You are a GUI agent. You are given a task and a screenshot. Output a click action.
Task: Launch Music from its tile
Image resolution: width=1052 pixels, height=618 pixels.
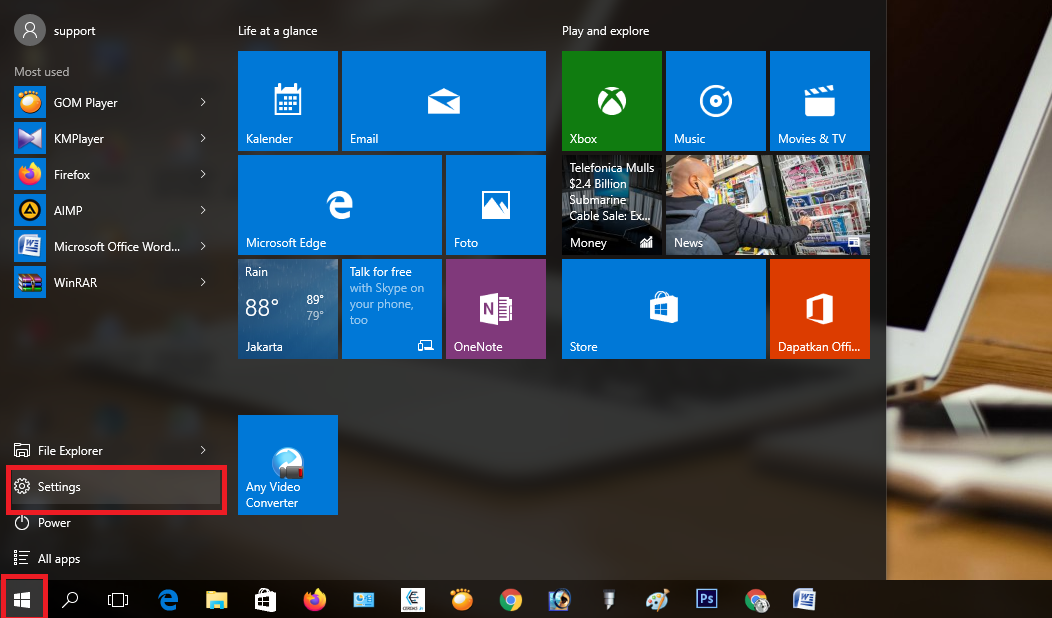tap(715, 100)
